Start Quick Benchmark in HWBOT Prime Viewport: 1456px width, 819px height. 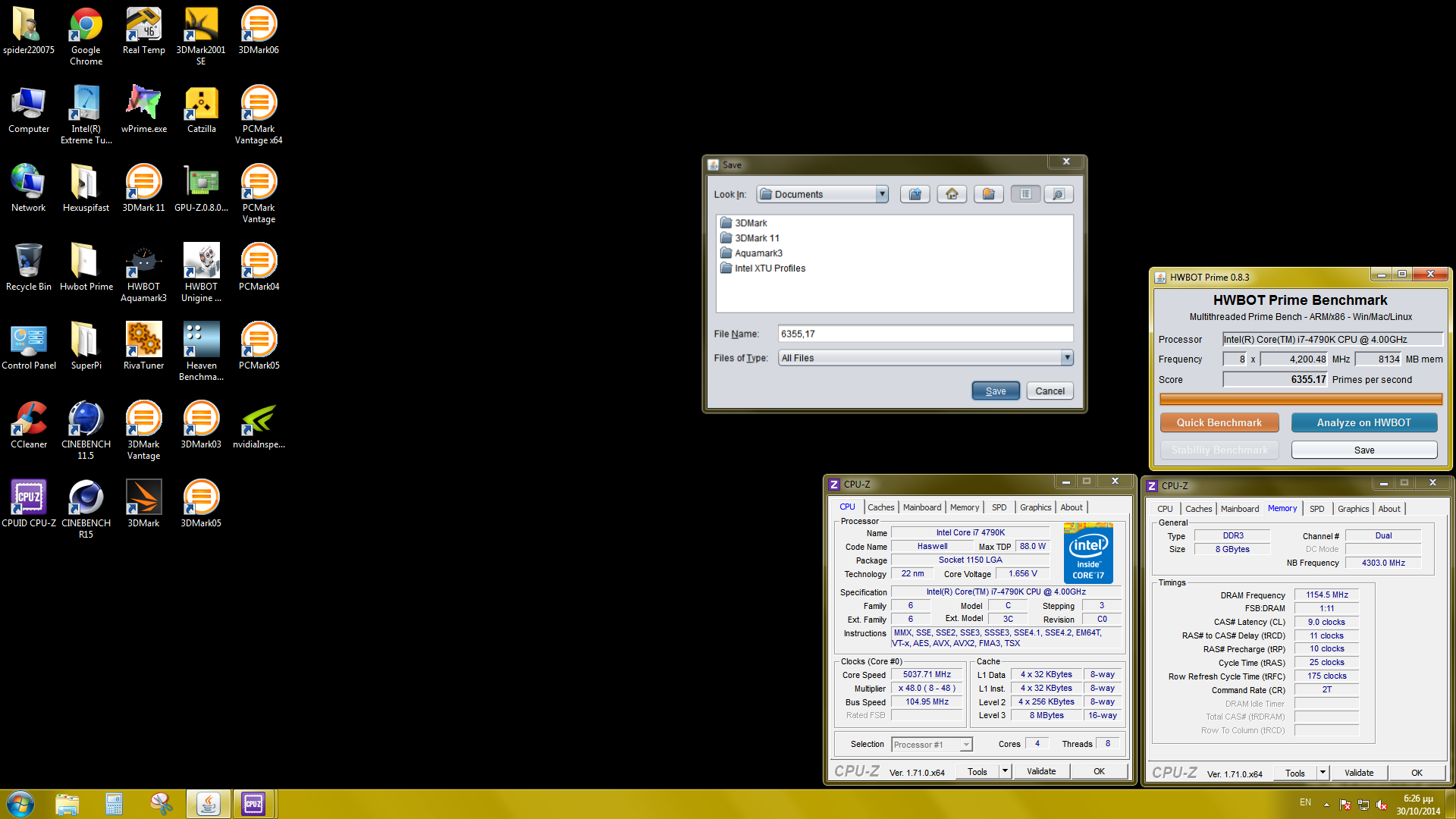[x=1219, y=422]
